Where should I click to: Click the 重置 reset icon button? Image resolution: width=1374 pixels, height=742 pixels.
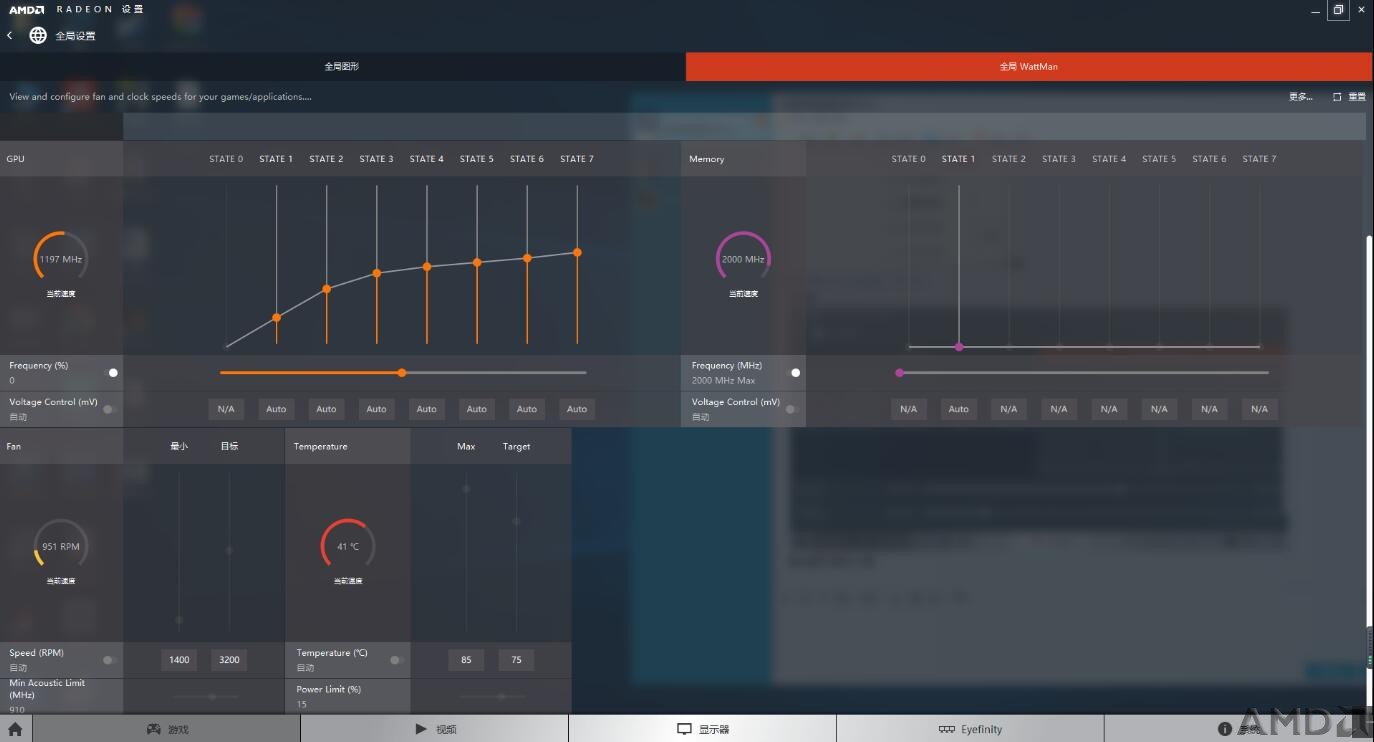(1349, 97)
